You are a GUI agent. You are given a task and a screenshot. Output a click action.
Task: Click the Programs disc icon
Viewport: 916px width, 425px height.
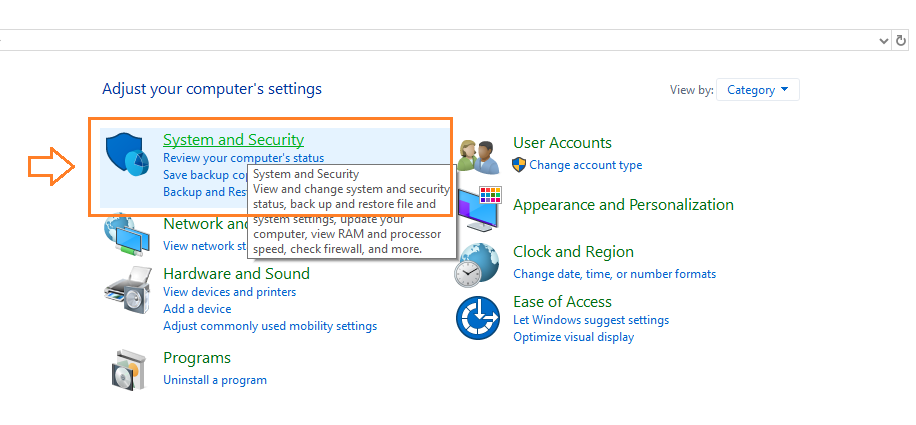[130, 369]
